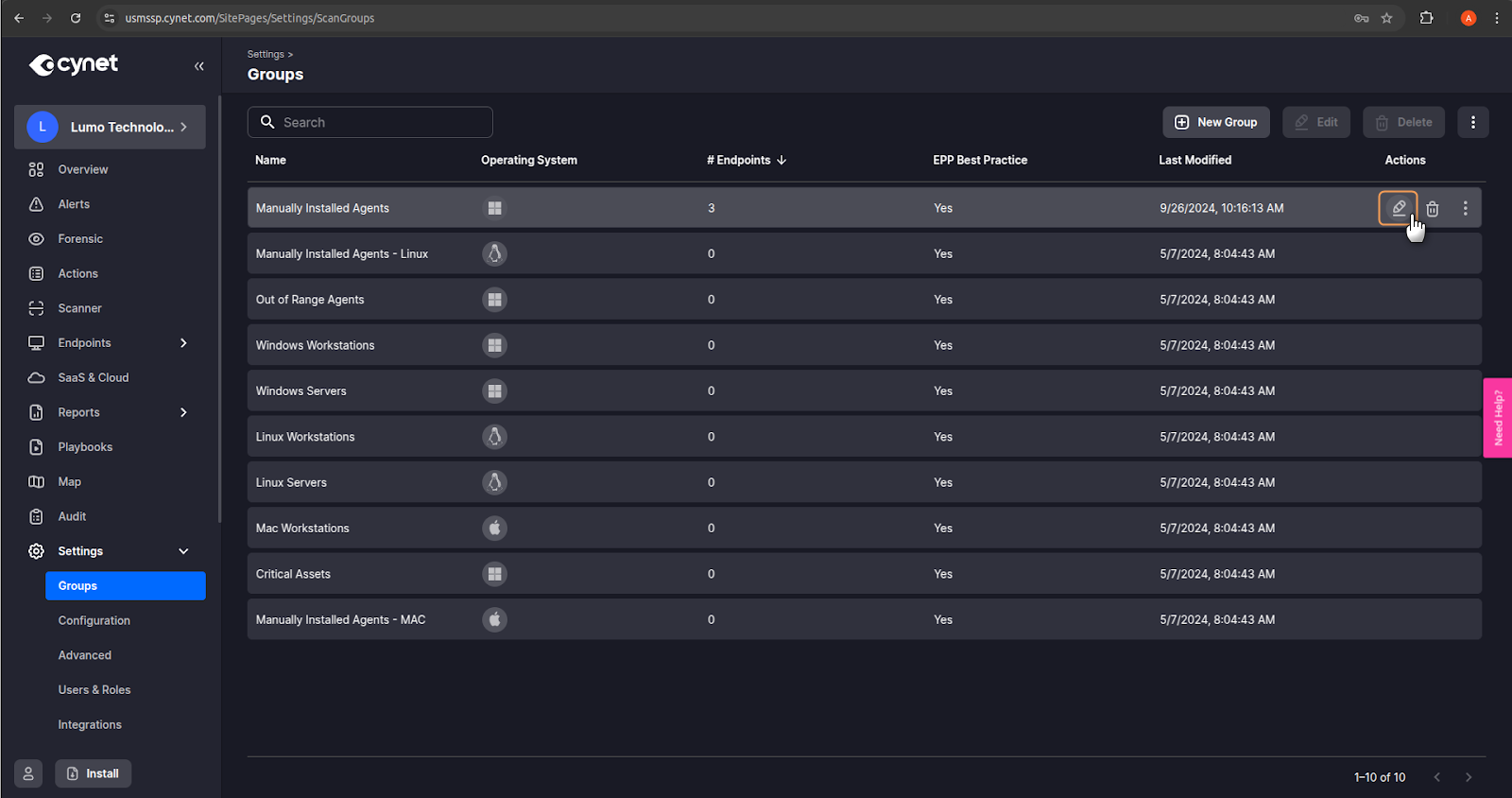
Task: Expand the Endpoints submenu arrow
Action: click(x=183, y=343)
